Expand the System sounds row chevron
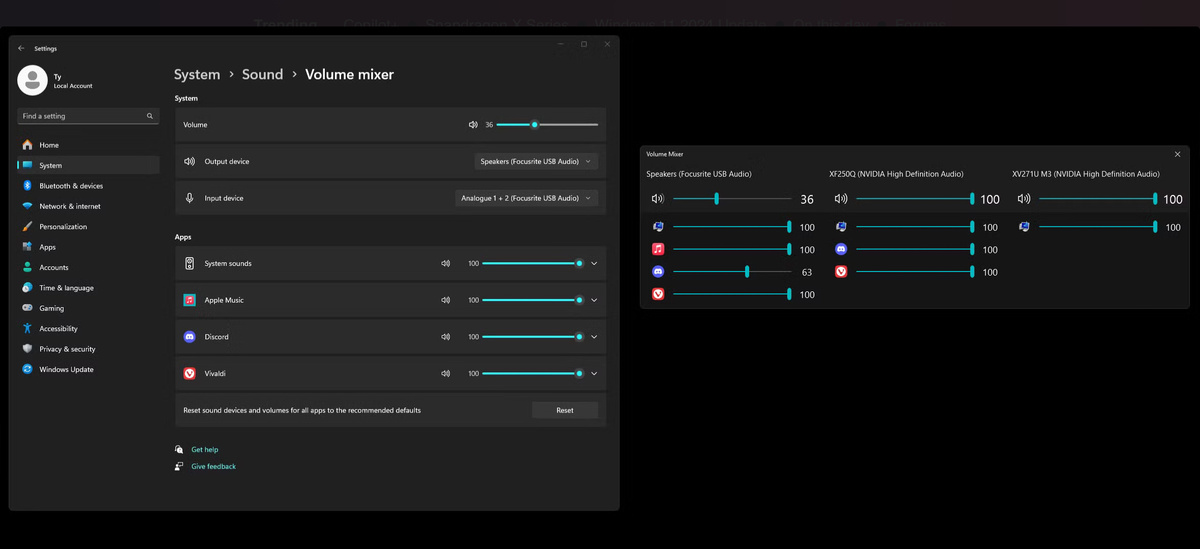This screenshot has width=1200, height=549. pyautogui.click(x=594, y=264)
